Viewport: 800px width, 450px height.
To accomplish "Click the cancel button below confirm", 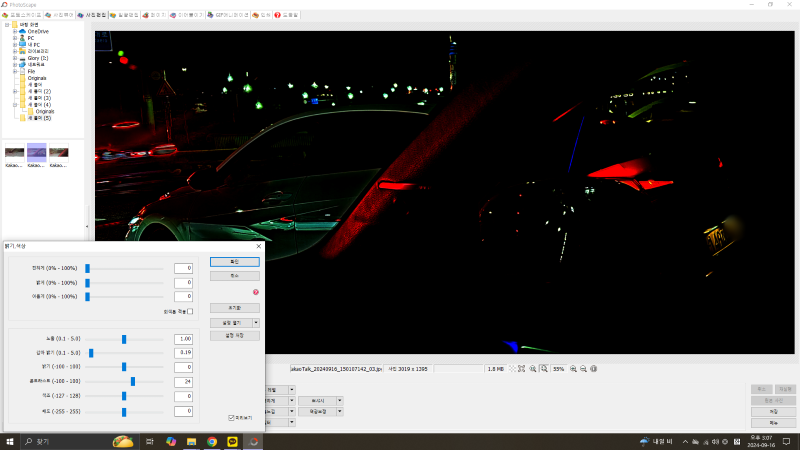I will [x=234, y=274].
